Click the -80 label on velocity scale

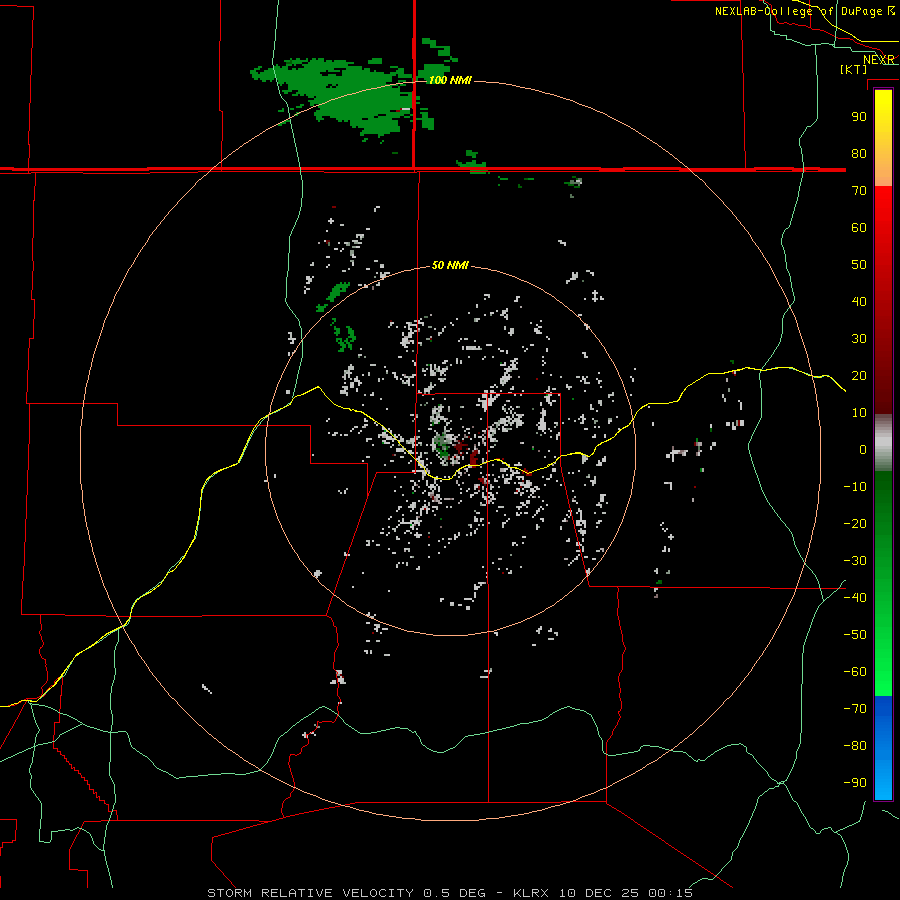coord(855,746)
